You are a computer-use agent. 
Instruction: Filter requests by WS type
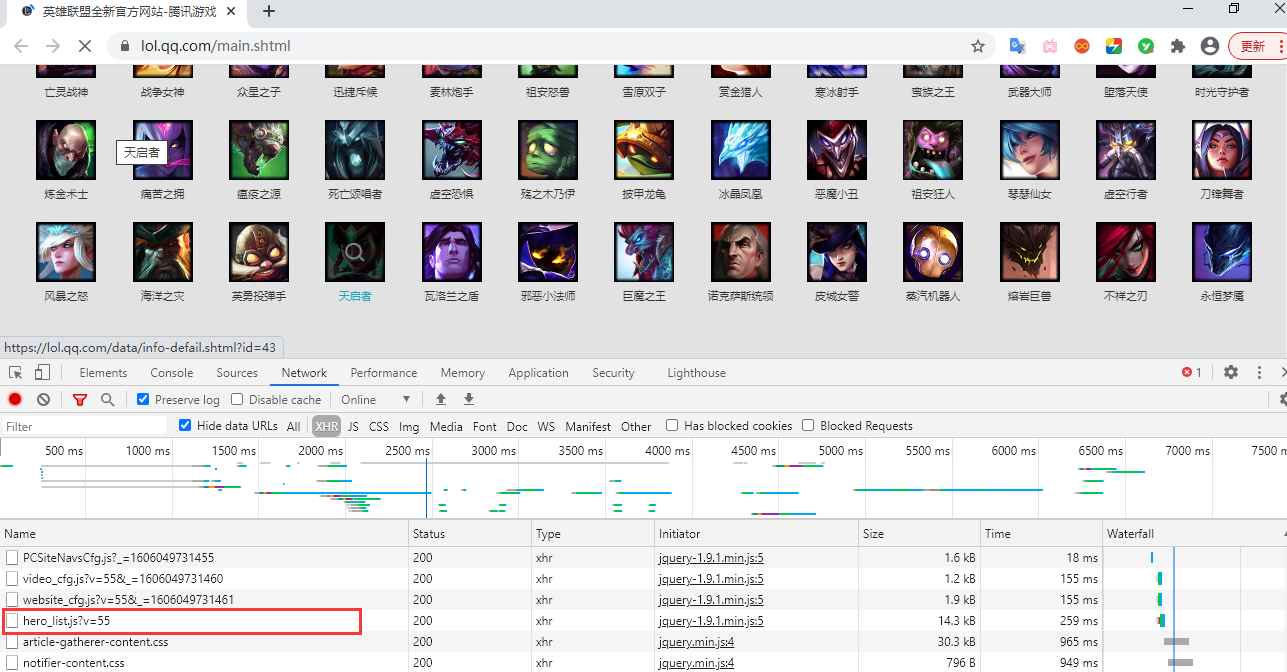point(546,426)
